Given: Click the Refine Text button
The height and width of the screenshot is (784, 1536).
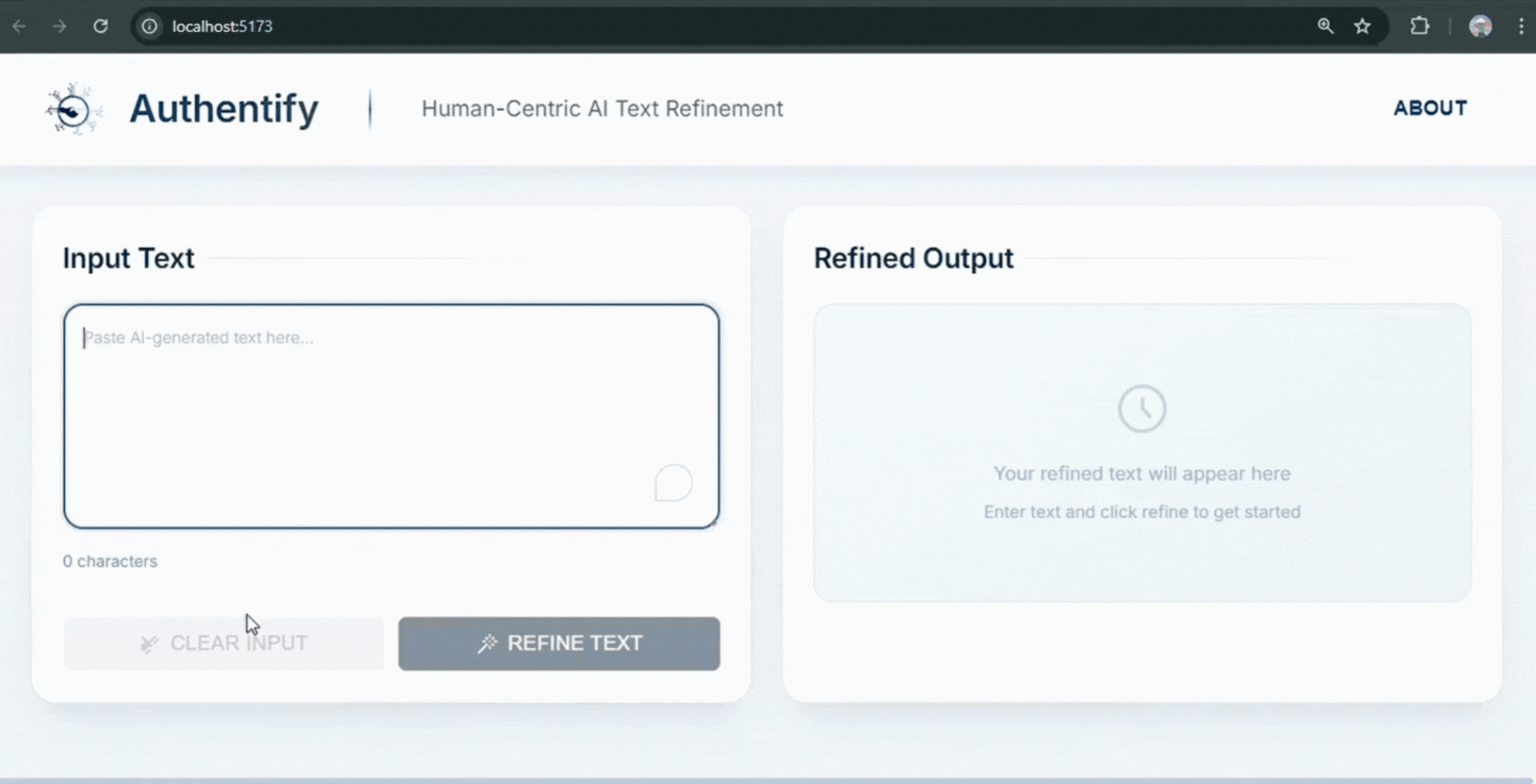Looking at the screenshot, I should click(x=559, y=643).
